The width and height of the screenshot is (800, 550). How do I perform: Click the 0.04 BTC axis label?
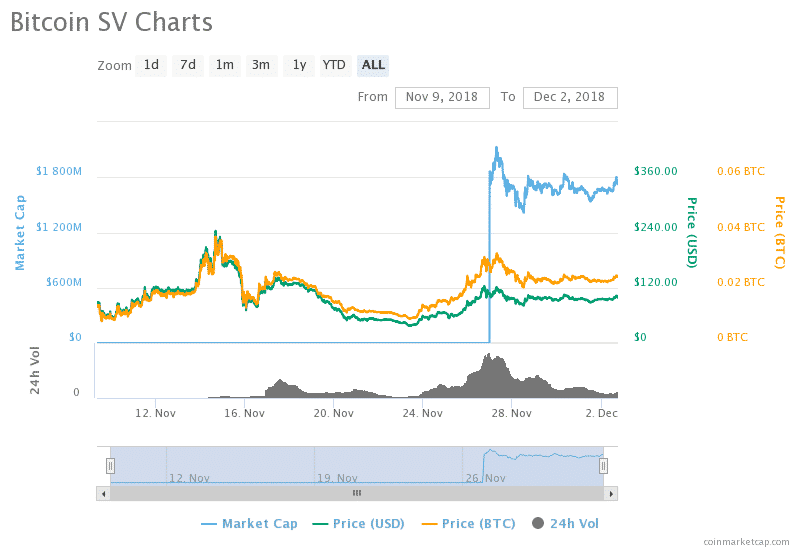point(741,227)
